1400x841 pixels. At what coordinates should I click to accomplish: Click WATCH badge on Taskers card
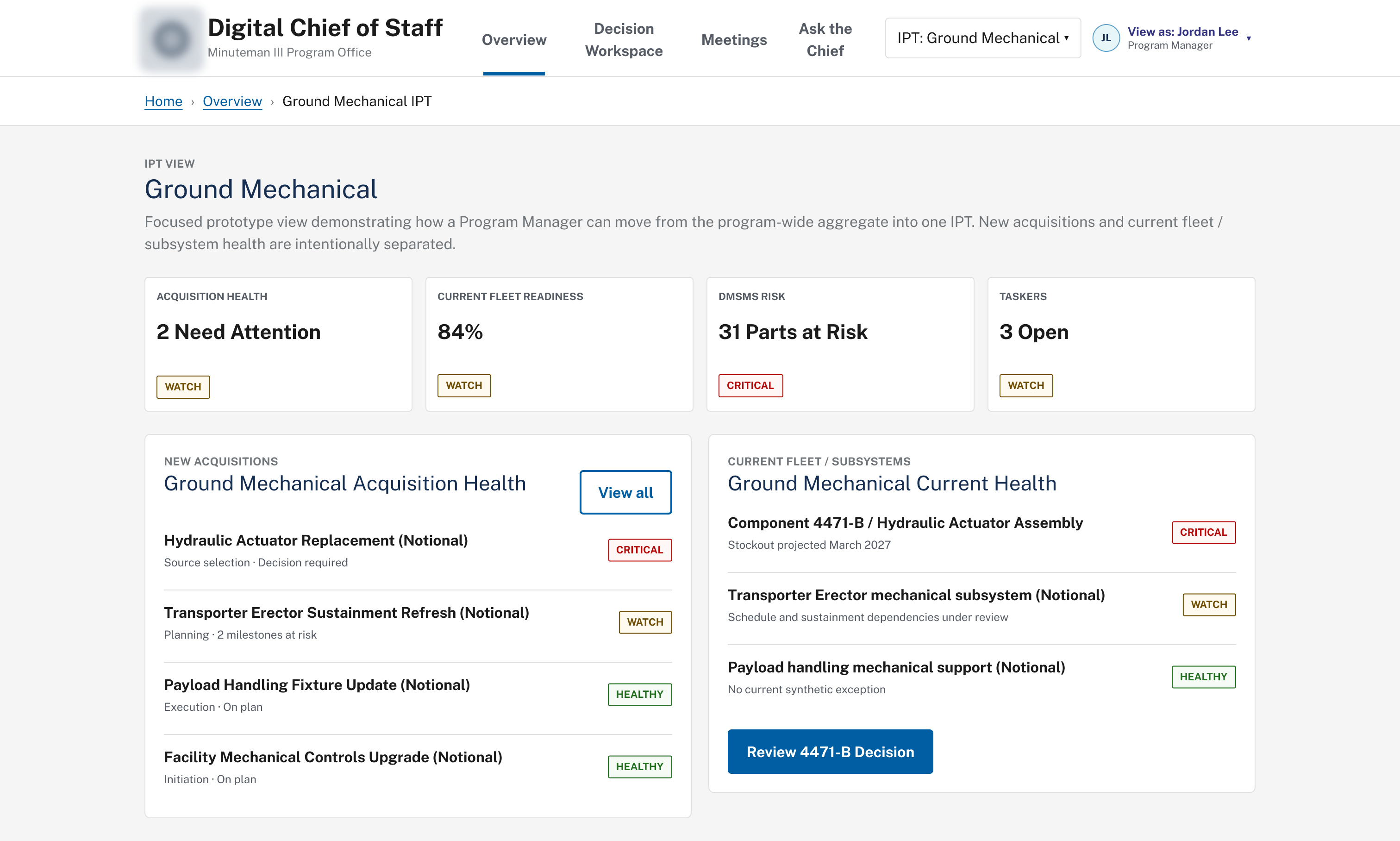[x=1025, y=385]
